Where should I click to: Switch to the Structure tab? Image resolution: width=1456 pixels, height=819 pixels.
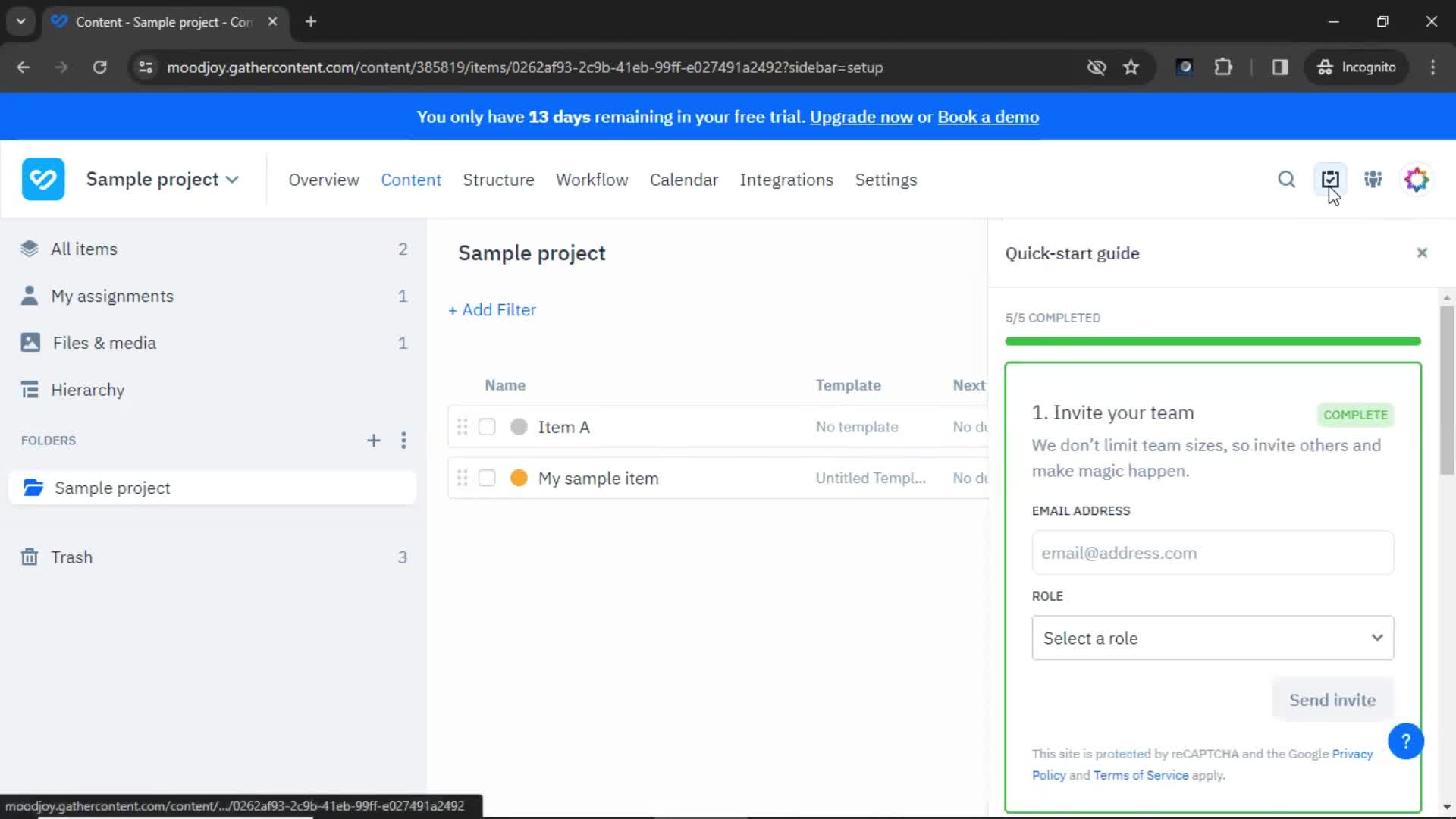[x=498, y=180]
